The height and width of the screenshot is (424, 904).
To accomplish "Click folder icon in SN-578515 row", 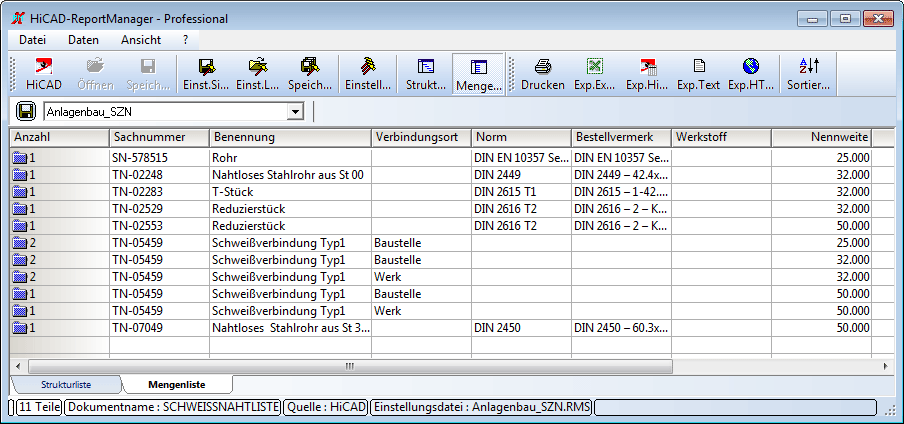I will point(20,157).
